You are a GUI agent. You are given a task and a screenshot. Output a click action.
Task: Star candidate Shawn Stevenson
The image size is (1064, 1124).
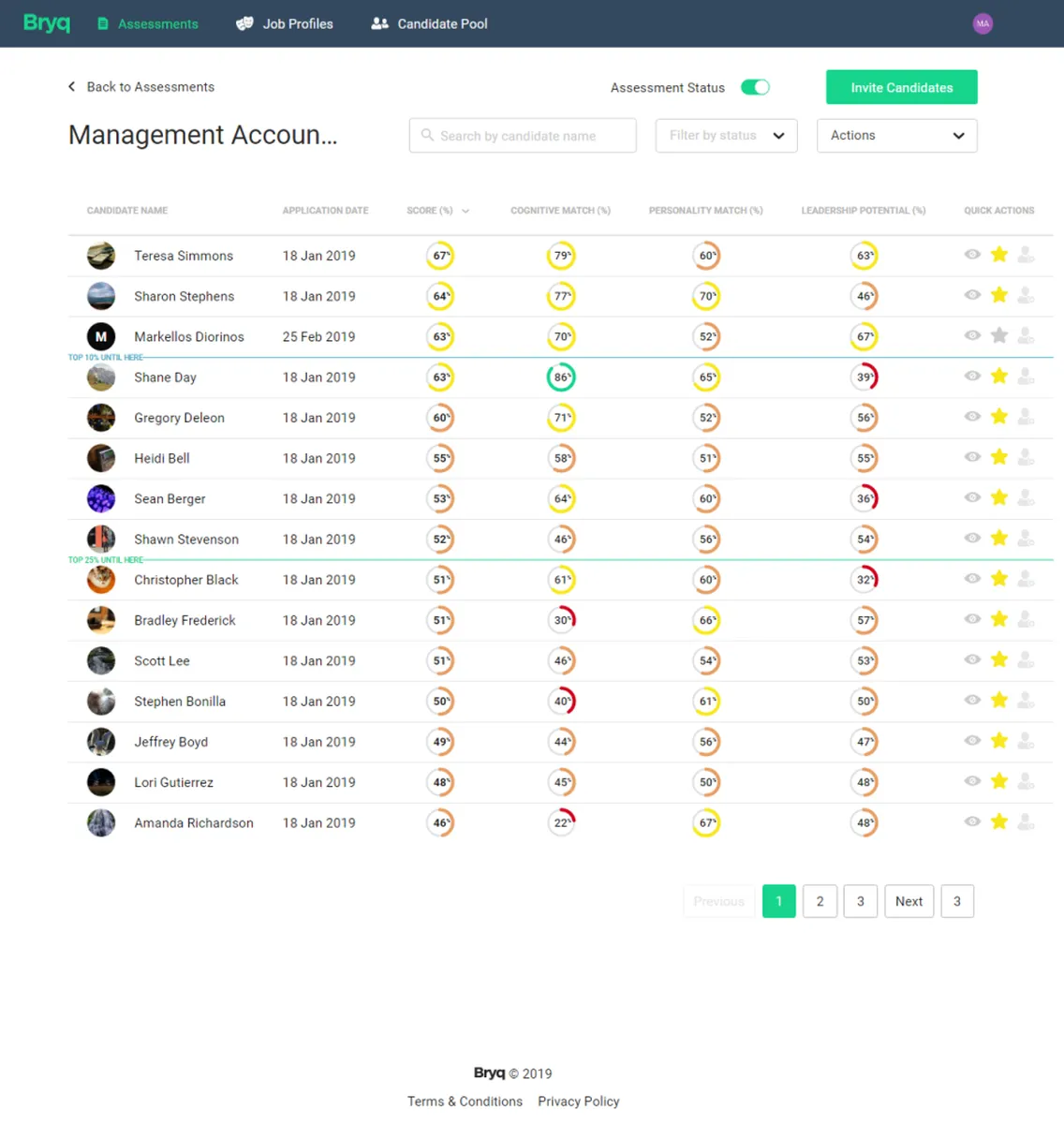point(999,538)
